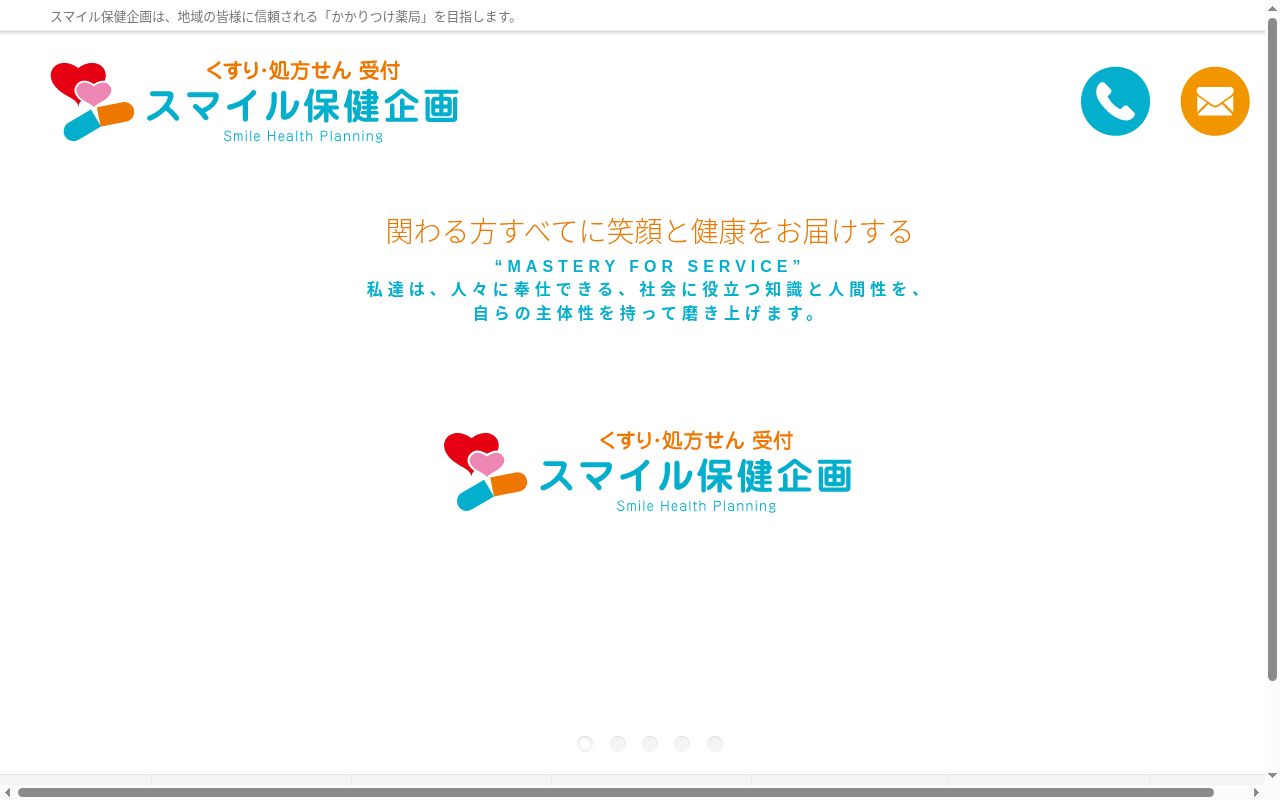Click the blue phone call icon

(1115, 101)
